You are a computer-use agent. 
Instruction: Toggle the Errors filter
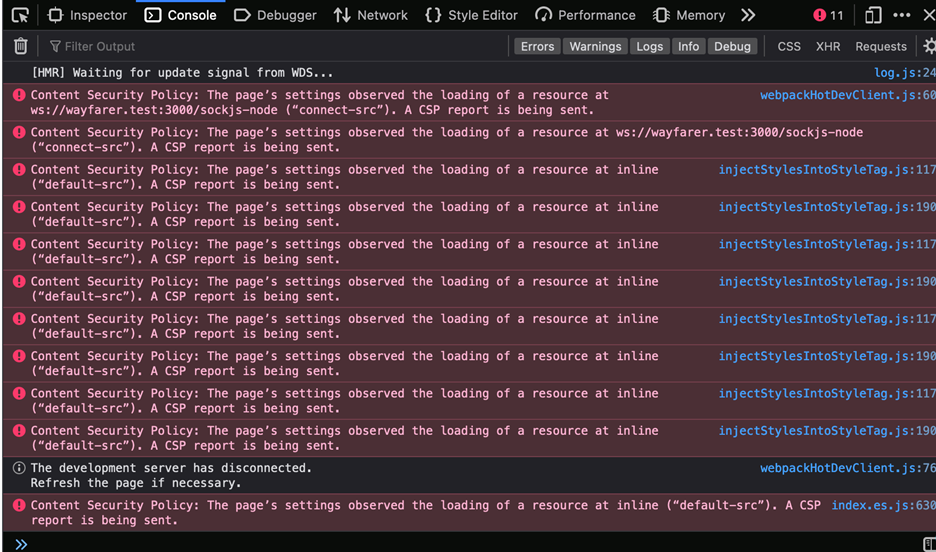coord(537,46)
